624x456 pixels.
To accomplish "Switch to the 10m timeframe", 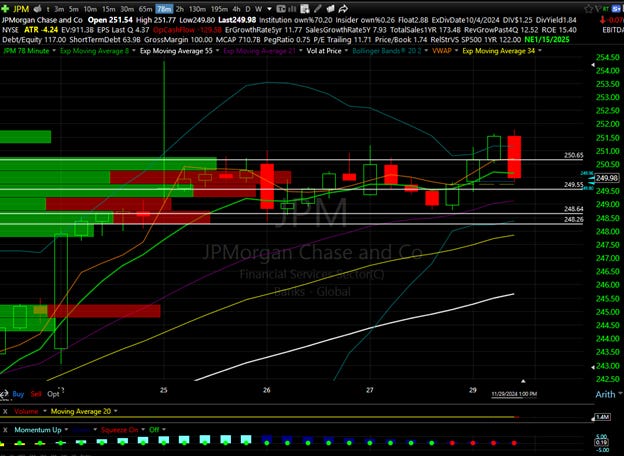I will tap(90, 9).
